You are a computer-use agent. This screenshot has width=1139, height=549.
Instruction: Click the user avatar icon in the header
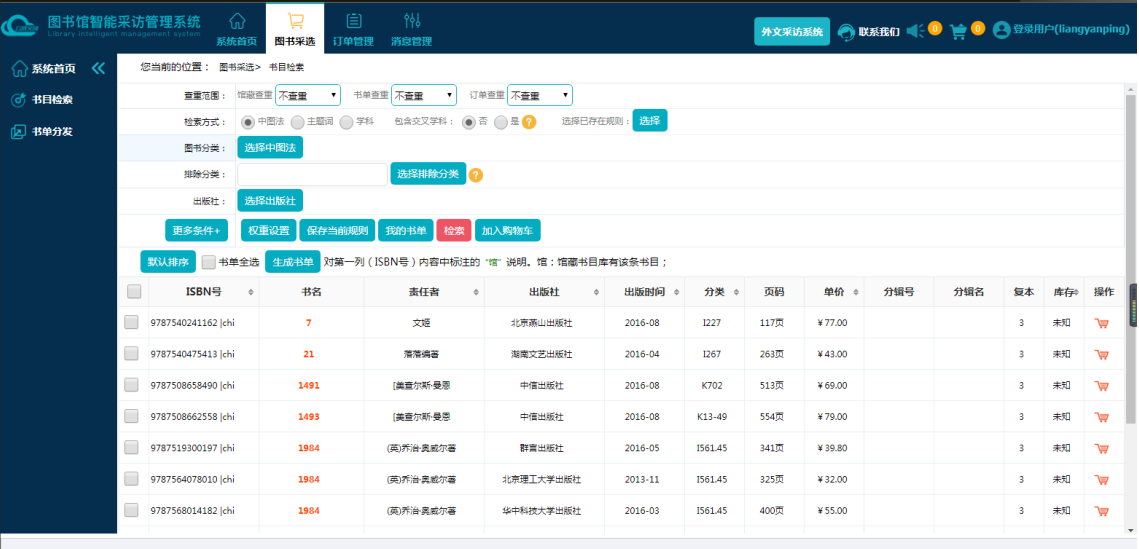click(x=1002, y=30)
